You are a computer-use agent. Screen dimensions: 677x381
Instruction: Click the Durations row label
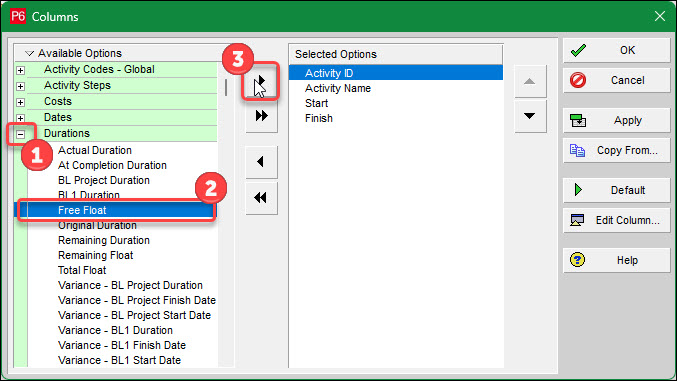(67, 133)
